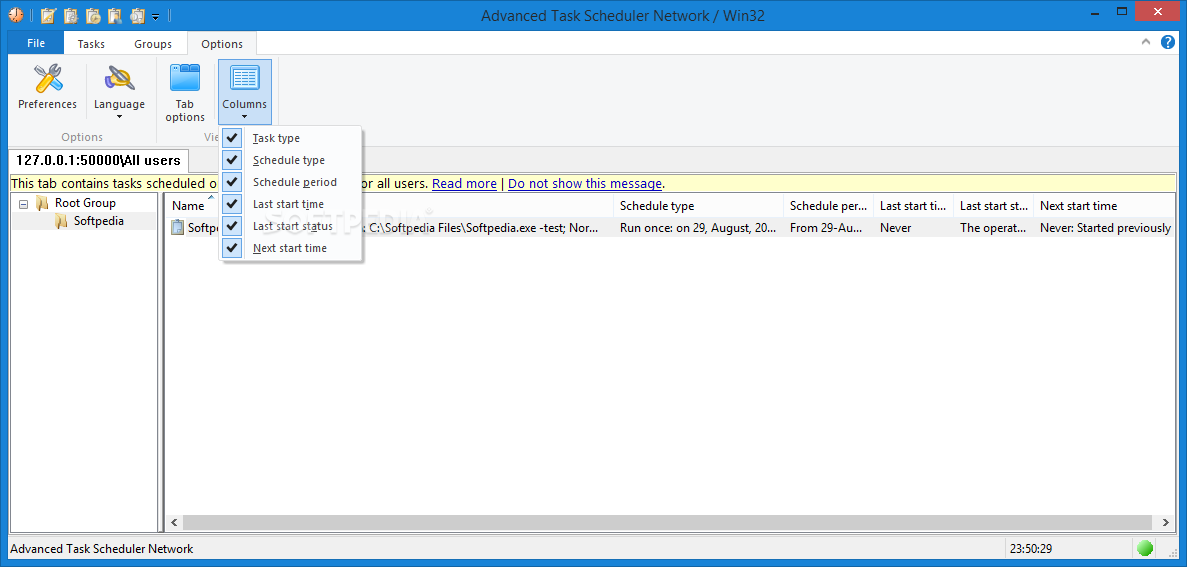Select the Root Group tree item
The height and width of the screenshot is (567, 1187).
(85, 203)
